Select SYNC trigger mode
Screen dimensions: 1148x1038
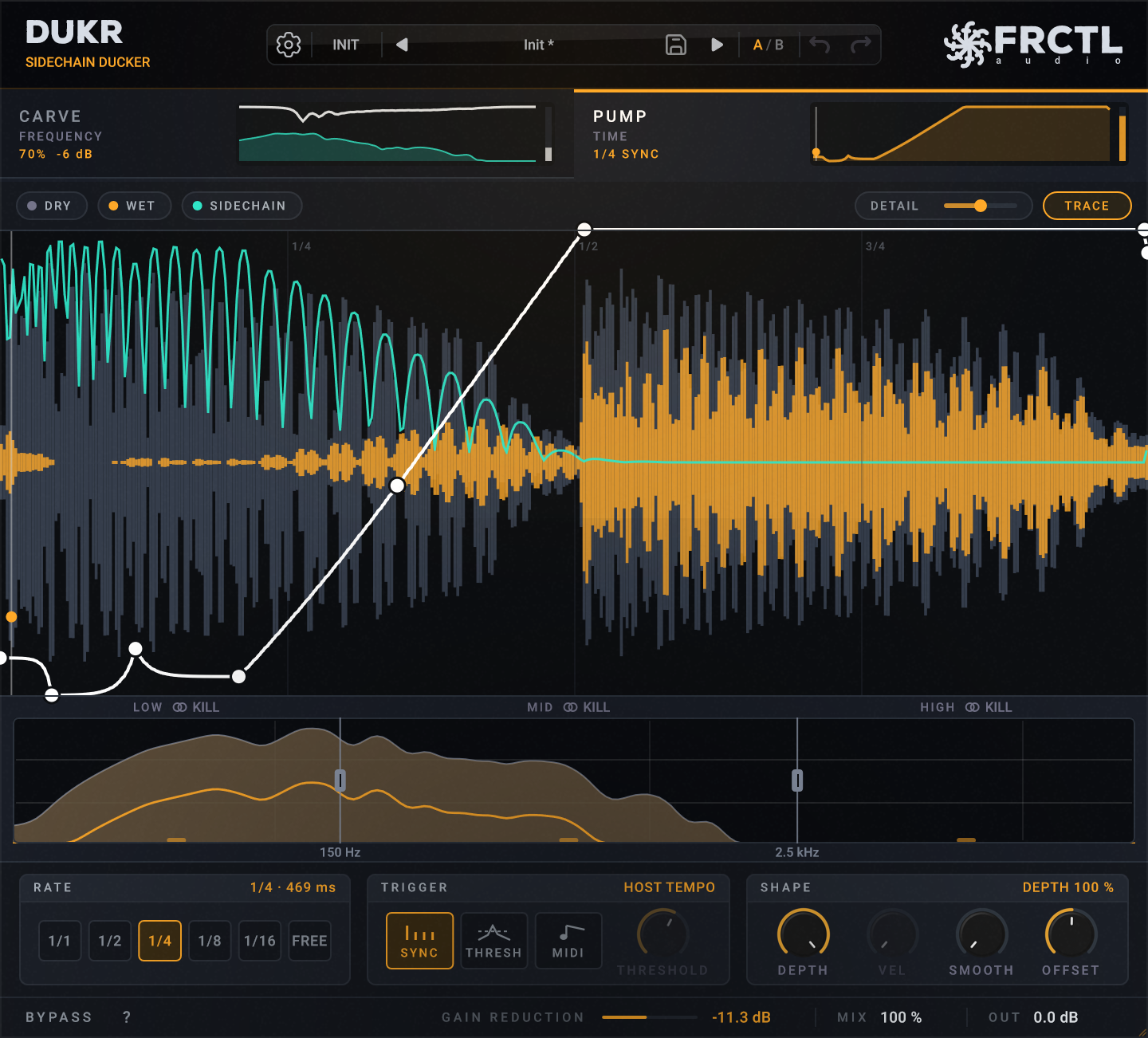pyautogui.click(x=419, y=941)
